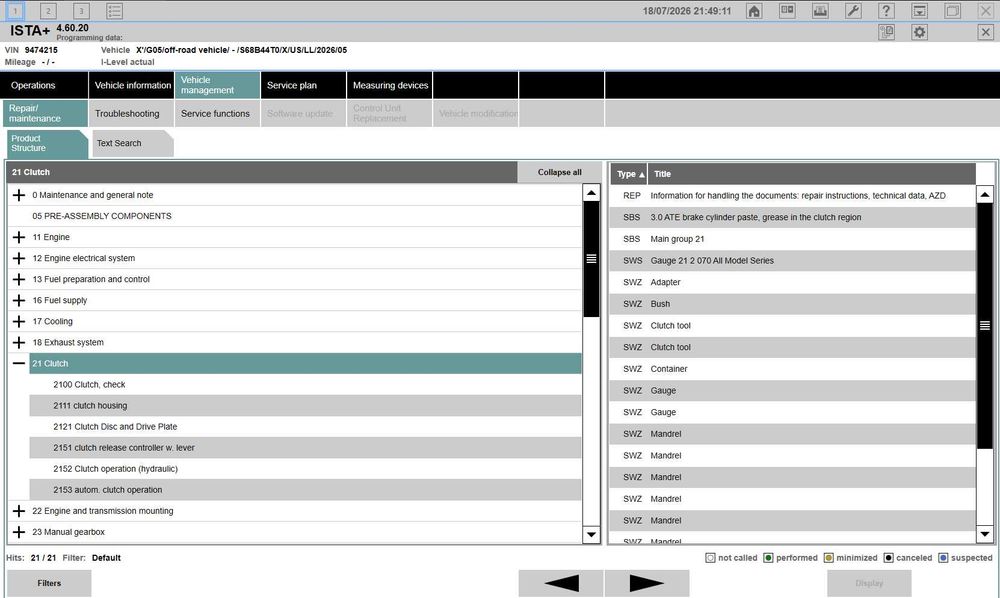This screenshot has height=598, width=1000.
Task: Open the Operations menu tab
Action: 44,85
